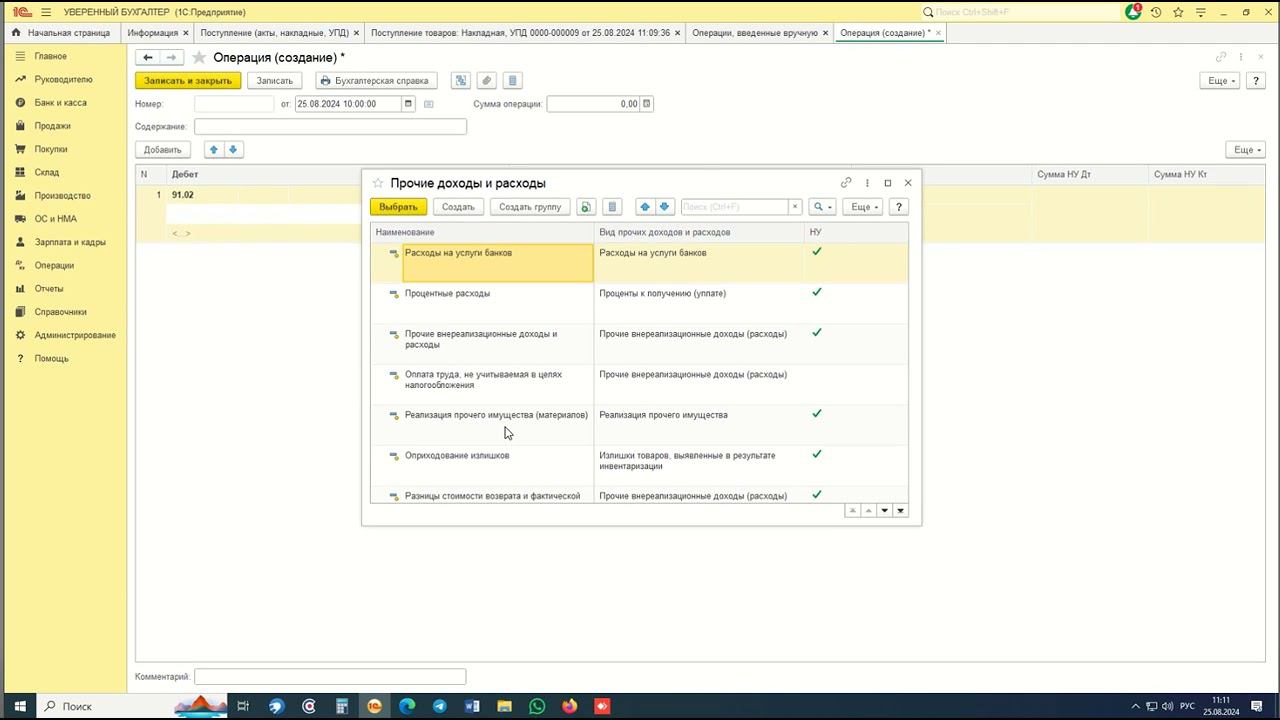Copy link icon in dialog title bar
The image size is (1280, 720).
point(846,183)
